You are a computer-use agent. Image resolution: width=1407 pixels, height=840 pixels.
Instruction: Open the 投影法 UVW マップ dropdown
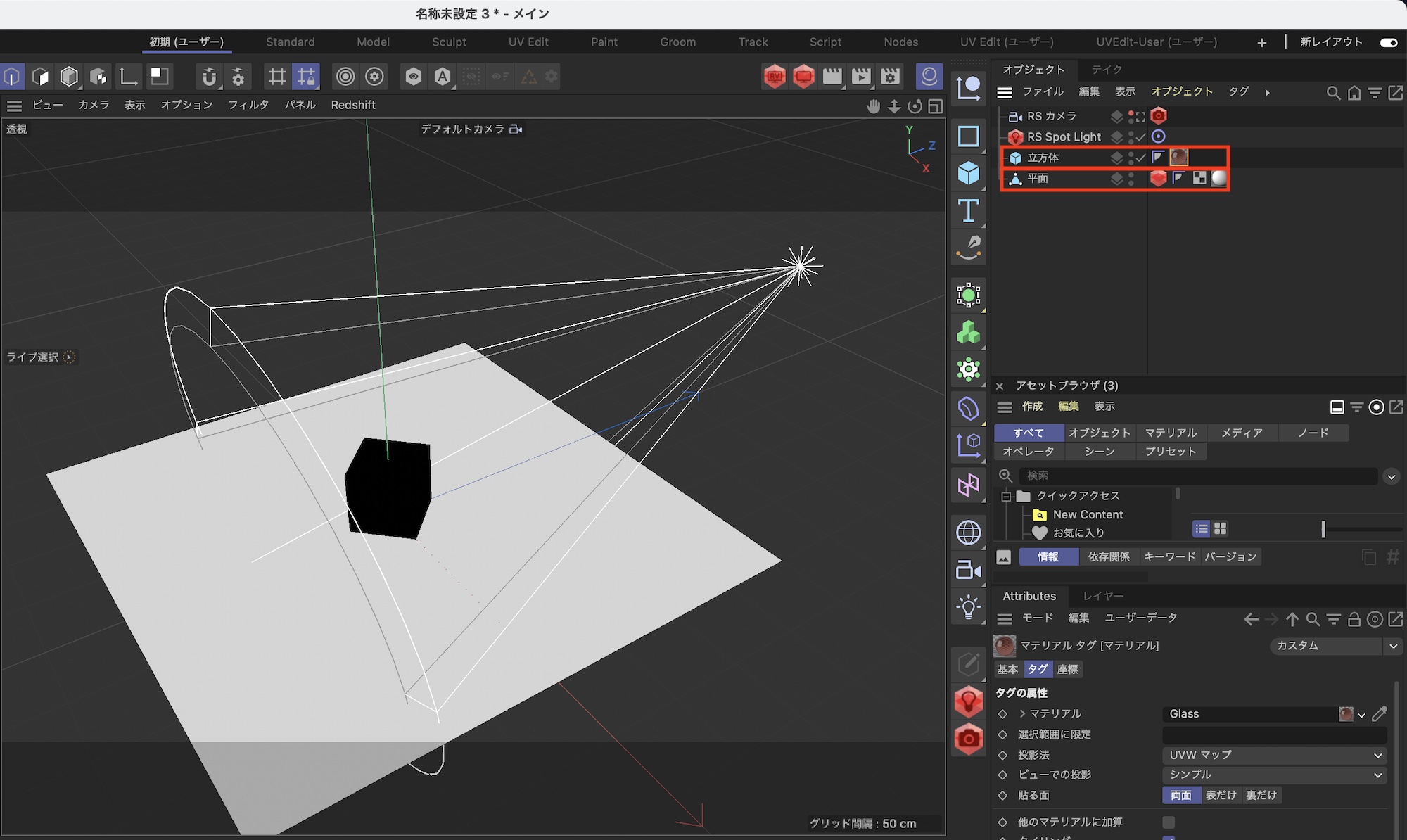(x=1274, y=755)
